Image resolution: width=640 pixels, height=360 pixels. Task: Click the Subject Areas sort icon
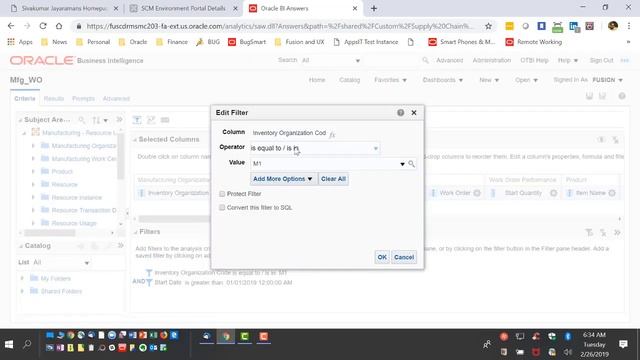[99, 120]
